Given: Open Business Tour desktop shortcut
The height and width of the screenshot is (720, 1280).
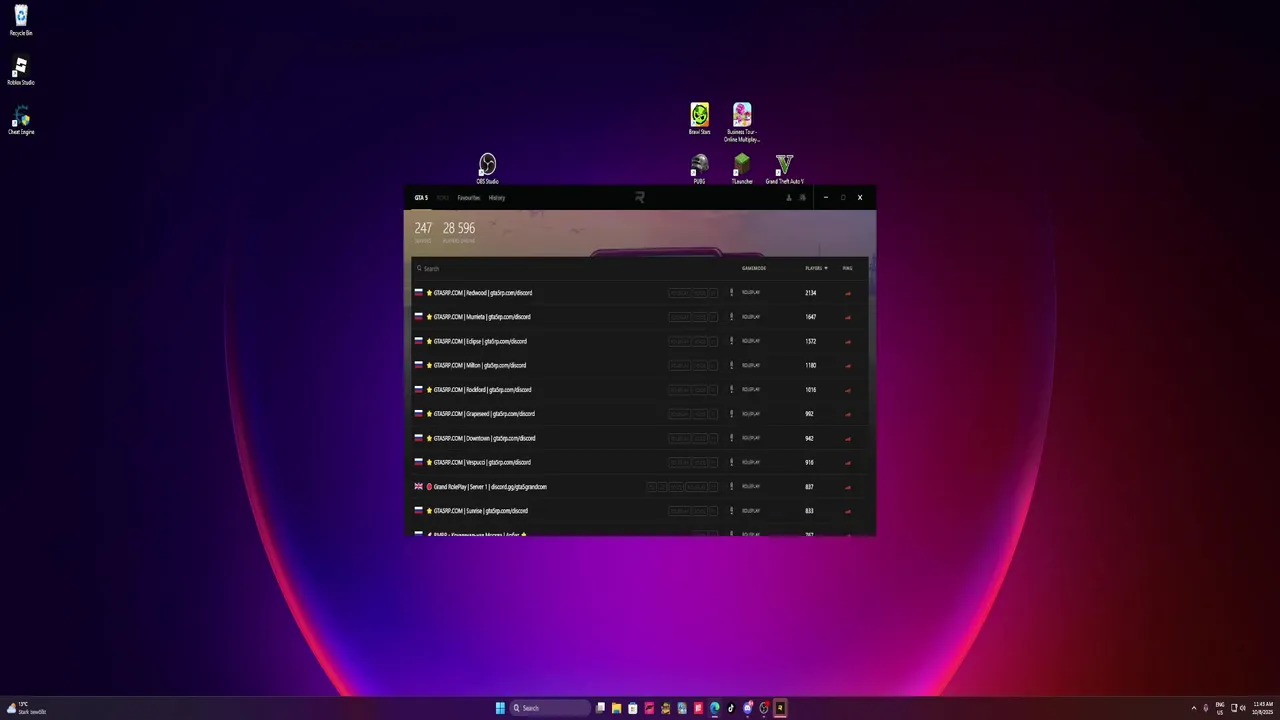Looking at the screenshot, I should (x=742, y=122).
